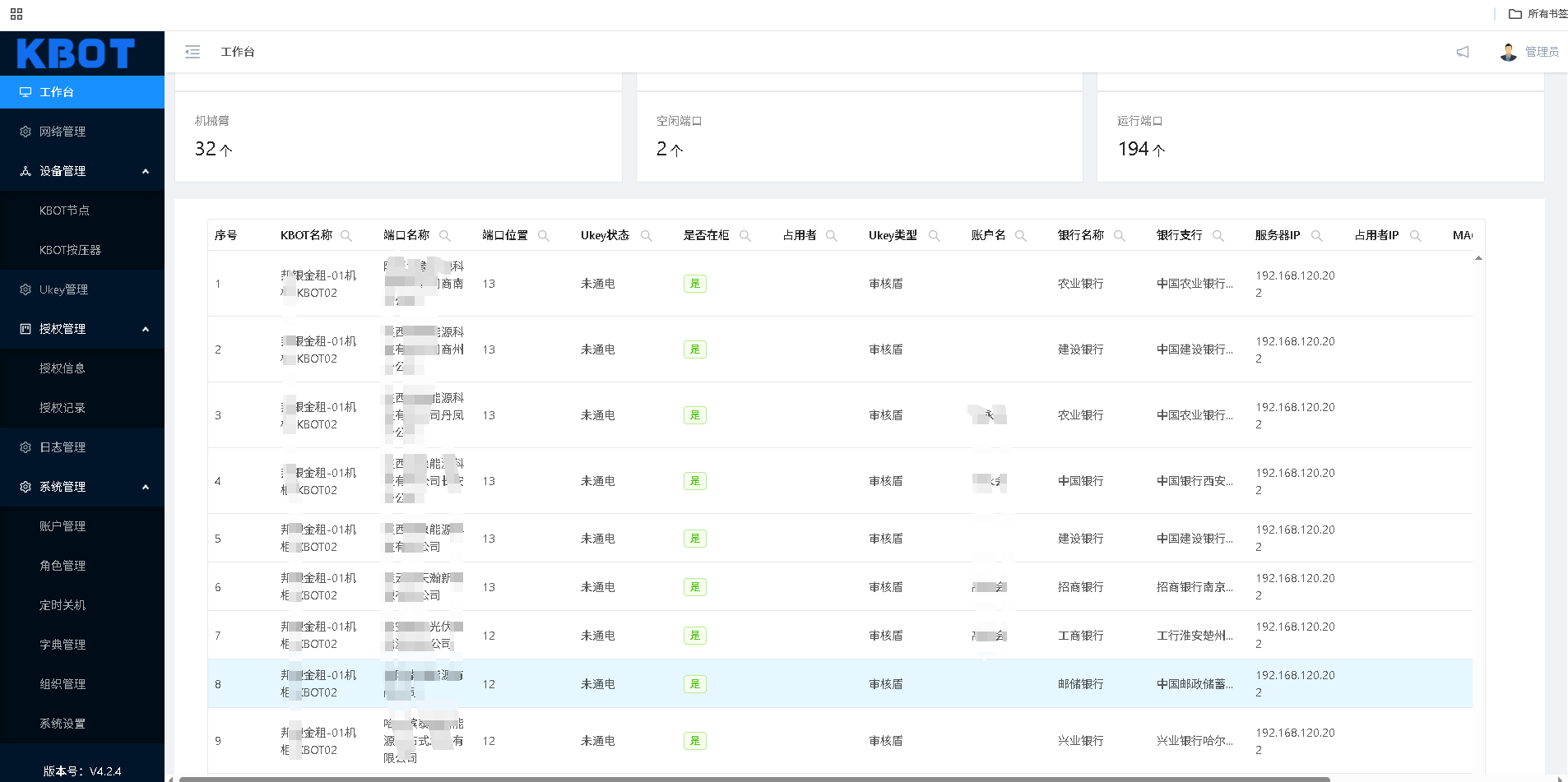Click the announcement megaphone icon
The image size is (1568, 782).
pyautogui.click(x=1462, y=52)
